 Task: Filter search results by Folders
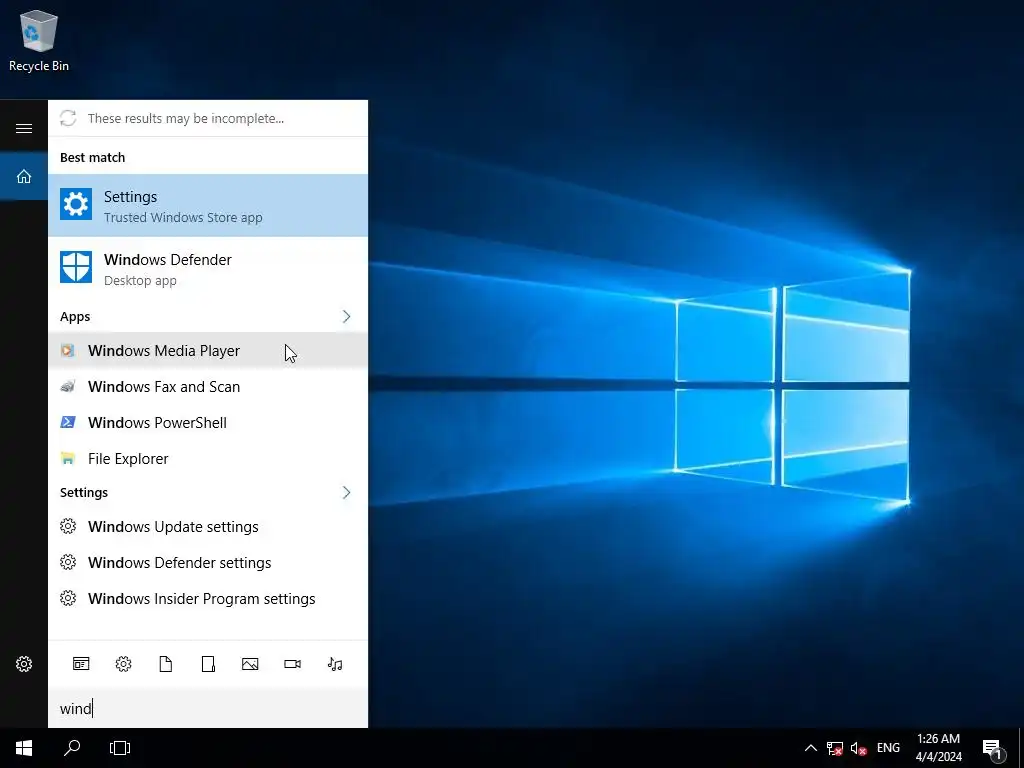[x=208, y=664]
